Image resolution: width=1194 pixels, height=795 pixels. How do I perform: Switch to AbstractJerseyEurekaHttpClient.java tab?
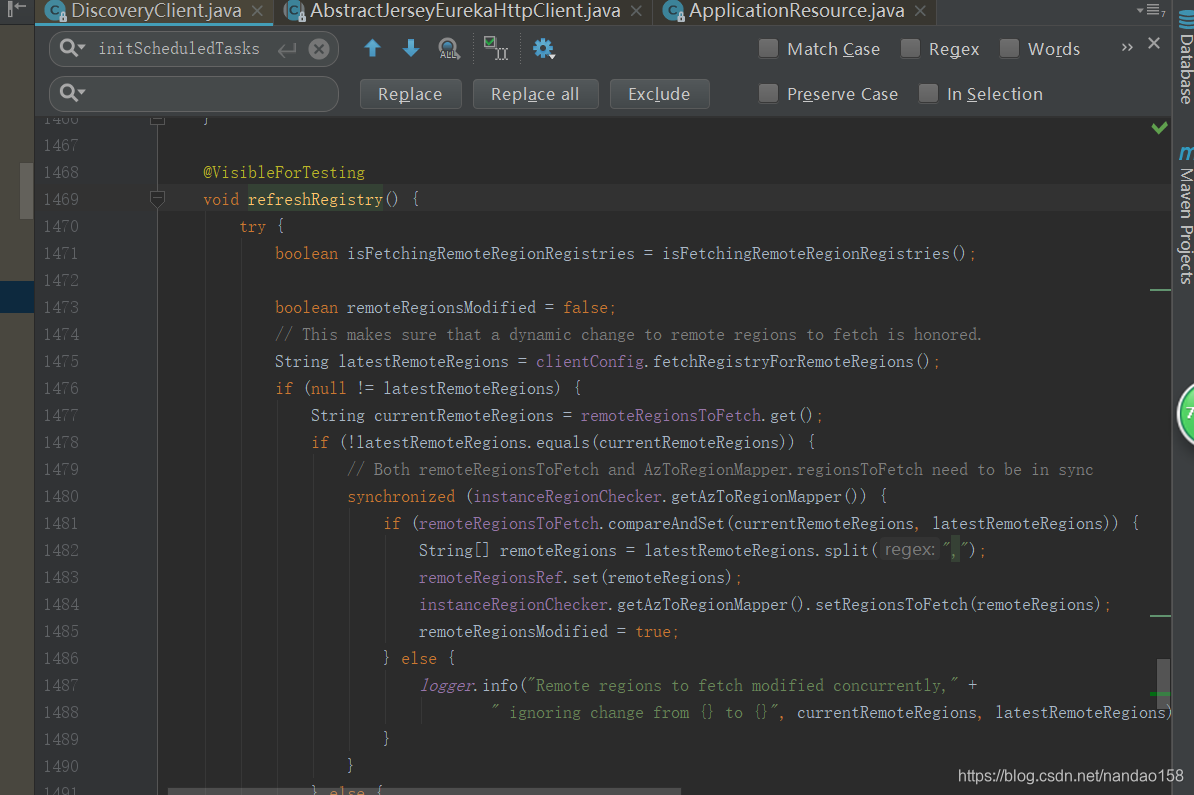(x=465, y=11)
